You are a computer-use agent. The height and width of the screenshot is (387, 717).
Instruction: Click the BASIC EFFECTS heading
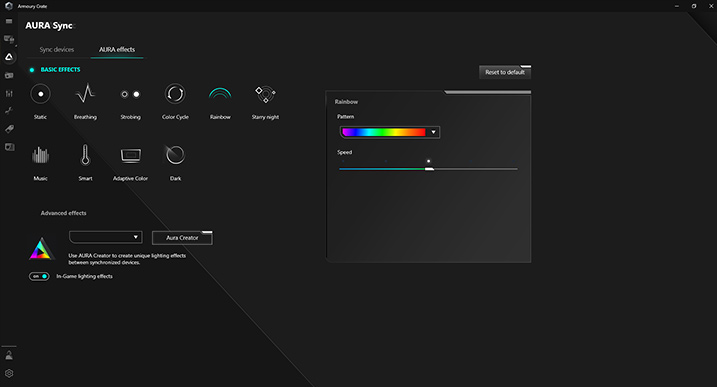pyautogui.click(x=60, y=70)
